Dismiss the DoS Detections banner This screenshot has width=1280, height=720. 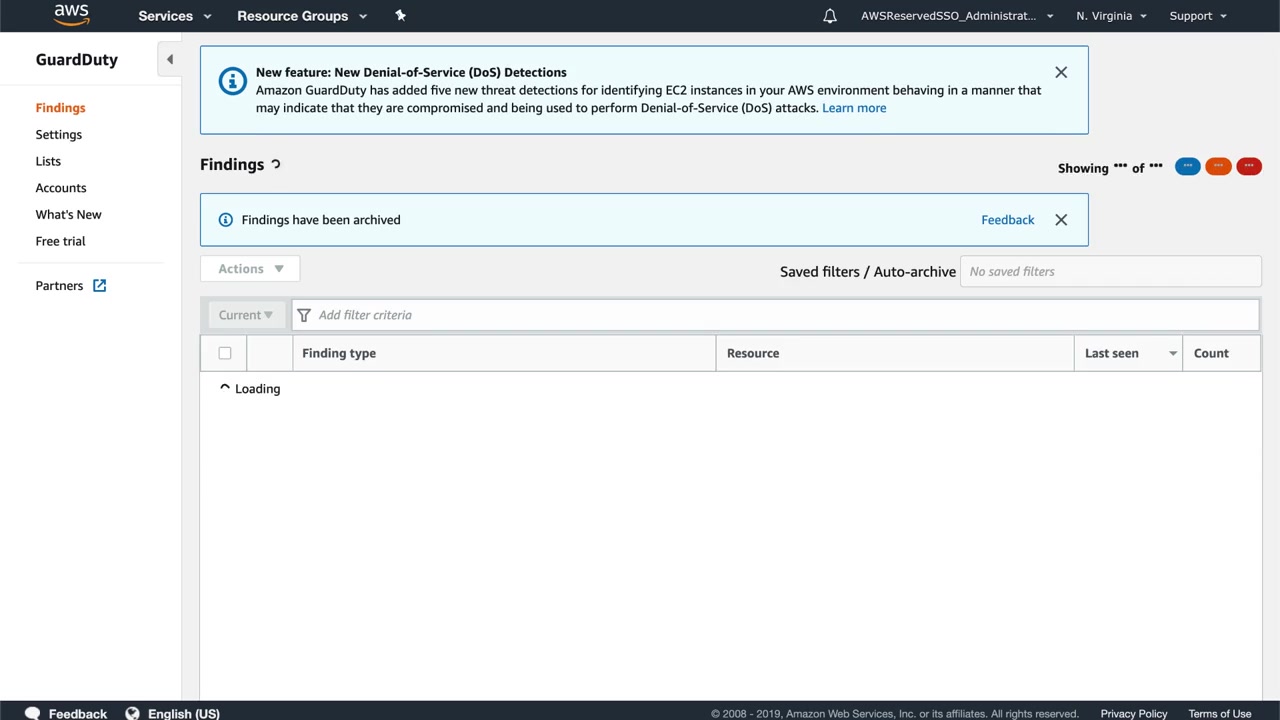(x=1061, y=72)
